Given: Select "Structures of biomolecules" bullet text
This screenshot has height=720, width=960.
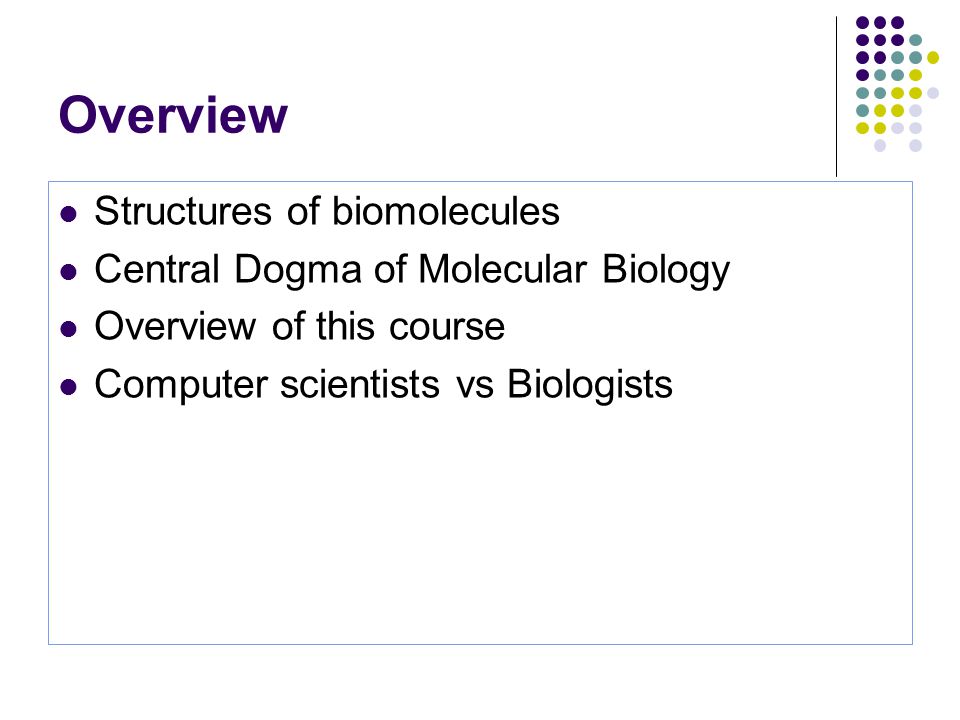Looking at the screenshot, I should (x=327, y=211).
